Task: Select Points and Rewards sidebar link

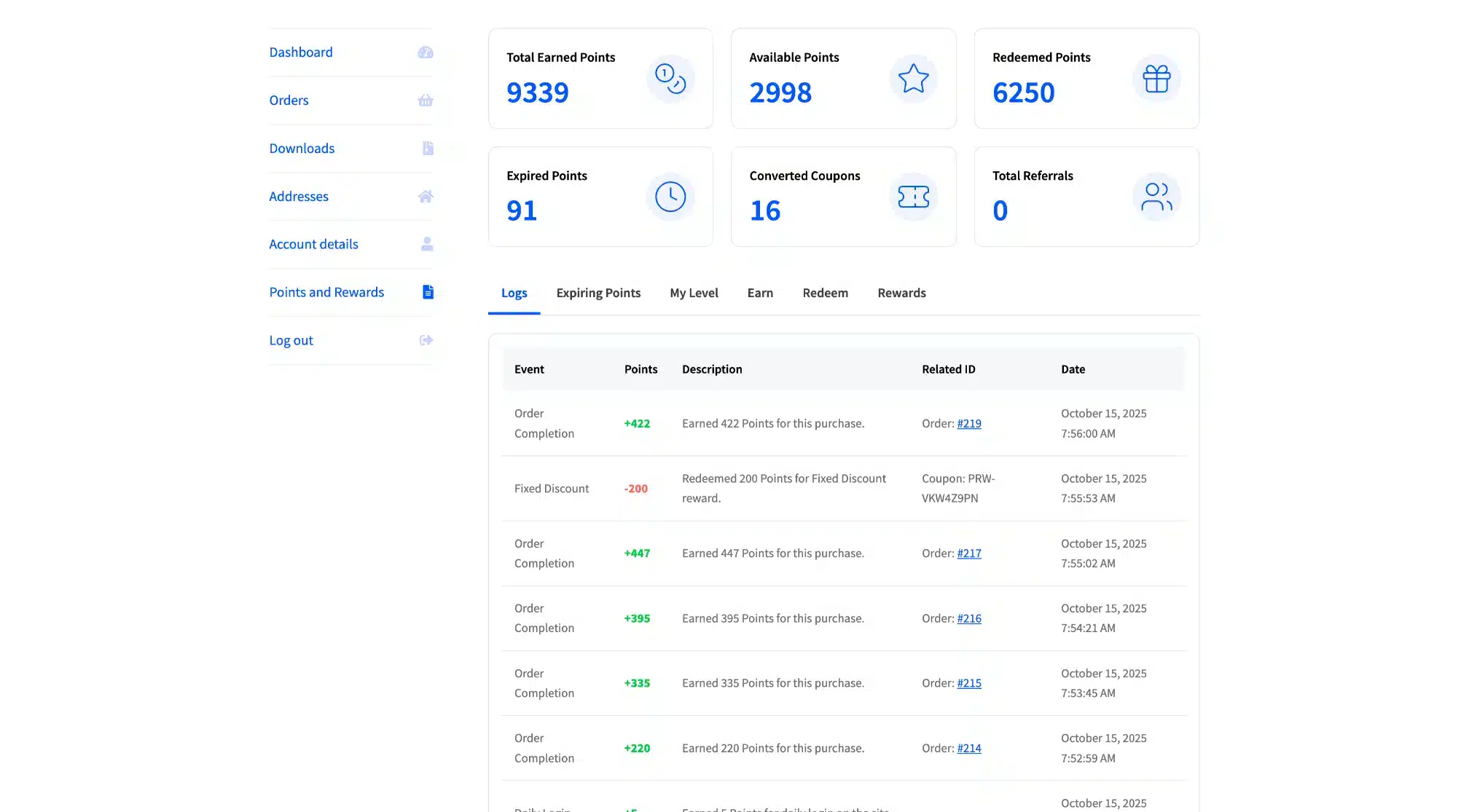Action: [326, 292]
